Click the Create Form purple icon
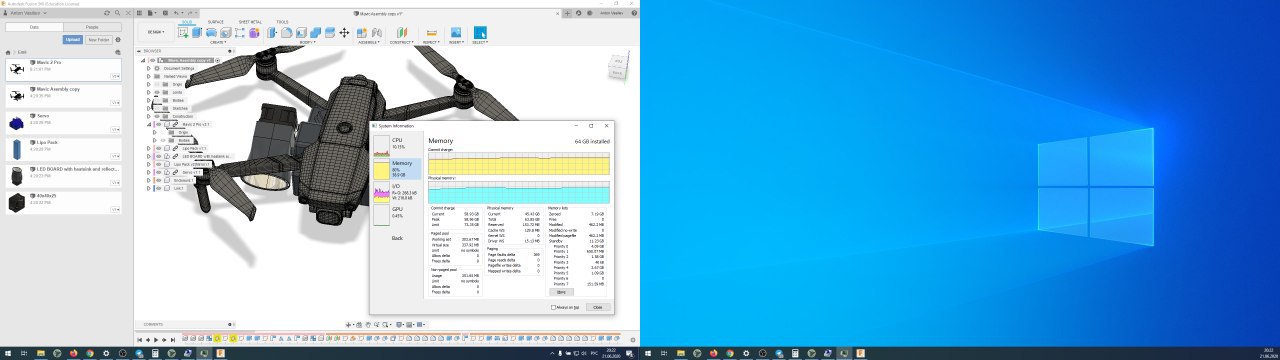The height and width of the screenshot is (360, 1280). [x=254, y=32]
